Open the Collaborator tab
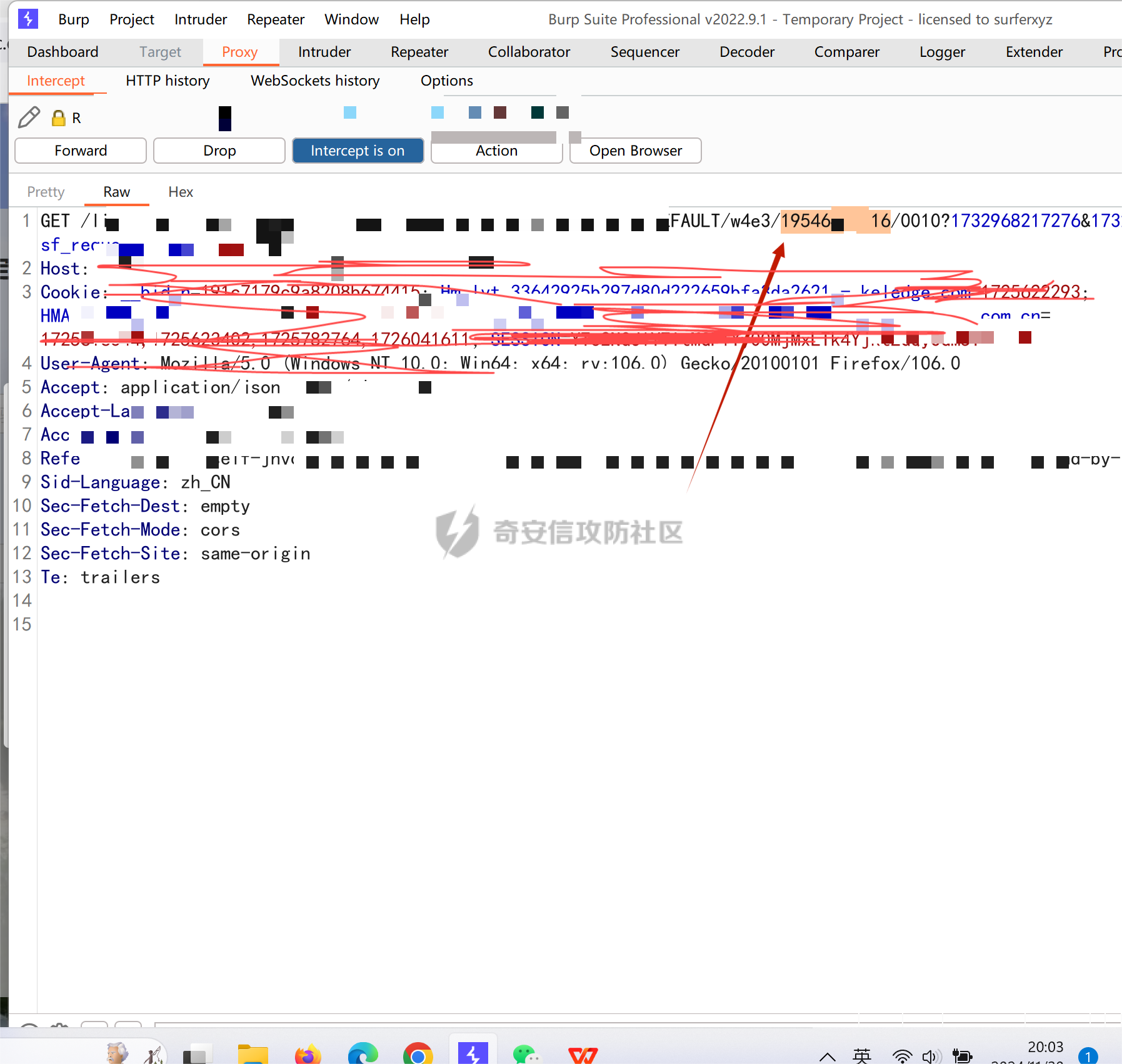 (x=529, y=52)
